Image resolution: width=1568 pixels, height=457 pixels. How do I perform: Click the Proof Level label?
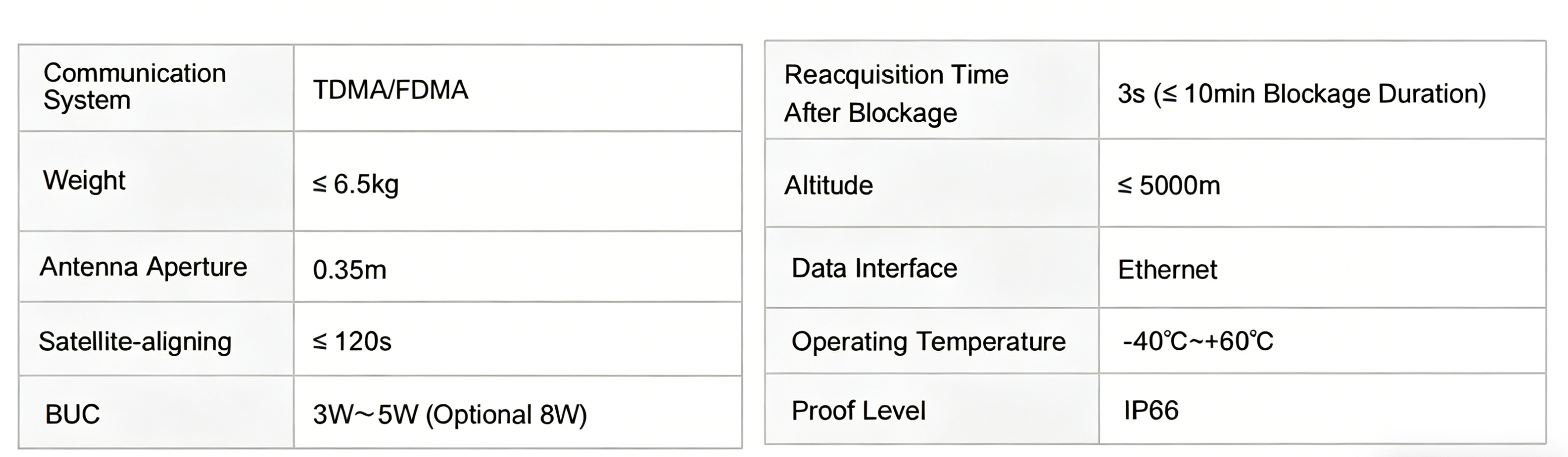[x=858, y=411]
